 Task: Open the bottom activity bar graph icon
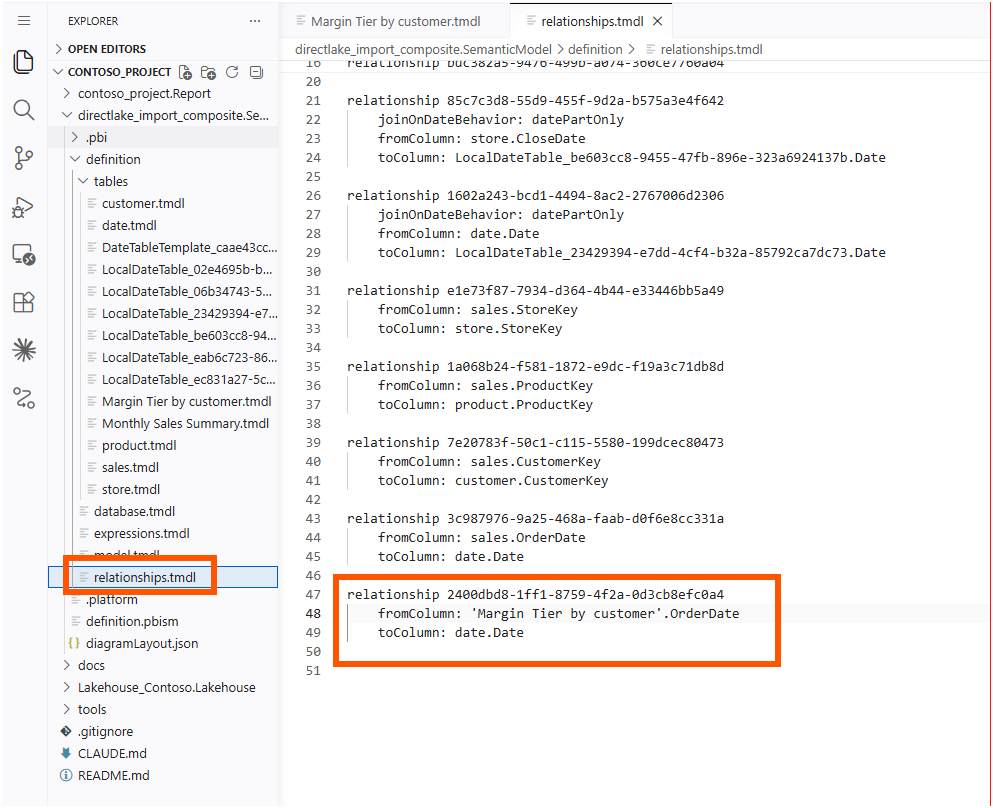pyautogui.click(x=24, y=398)
